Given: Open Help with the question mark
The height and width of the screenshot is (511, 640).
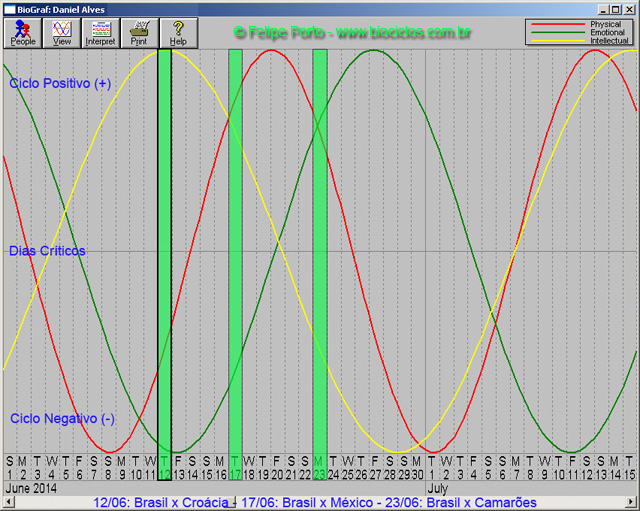Looking at the screenshot, I should [178, 33].
